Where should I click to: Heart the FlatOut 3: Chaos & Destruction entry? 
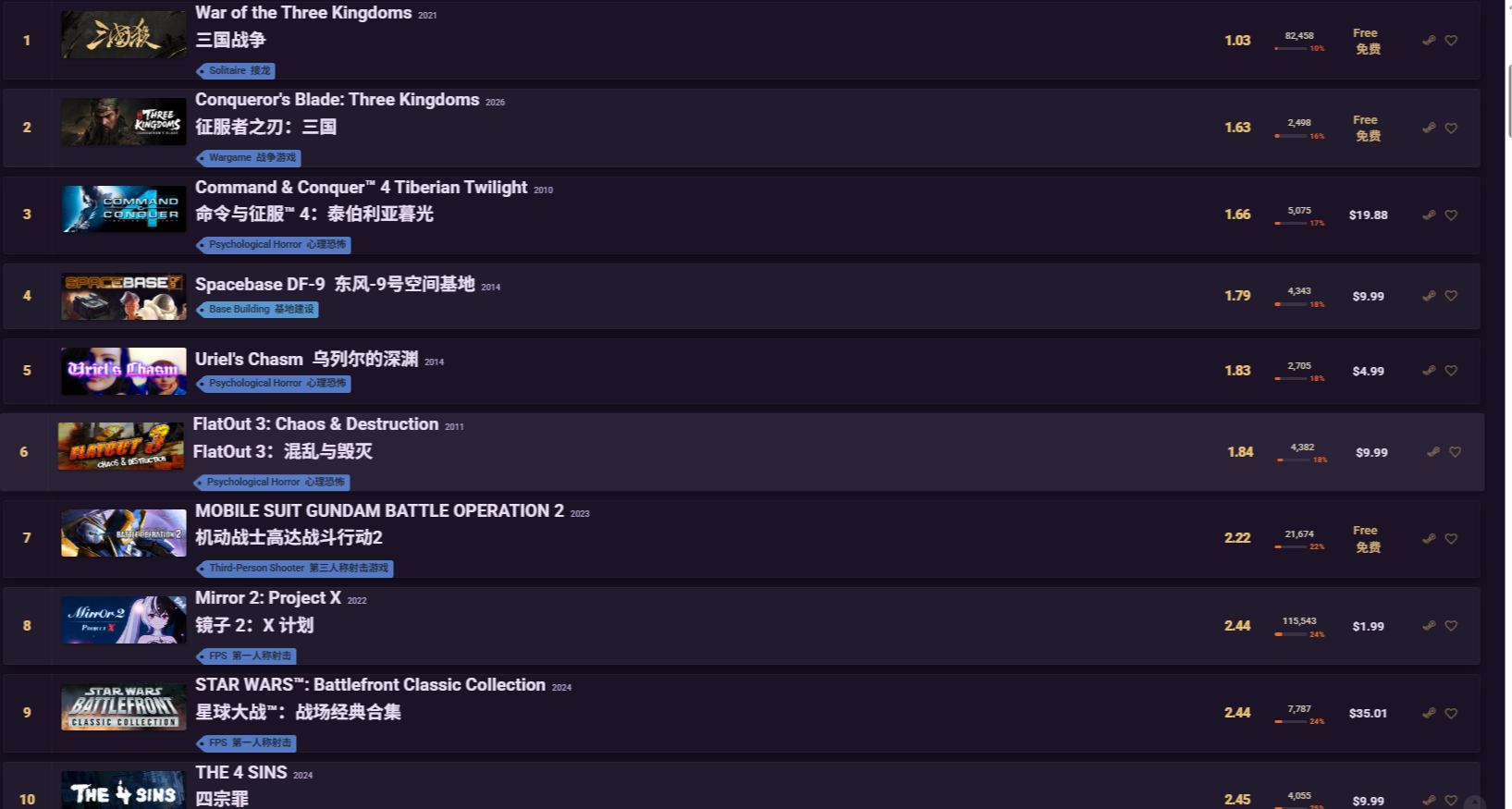[x=1455, y=452]
